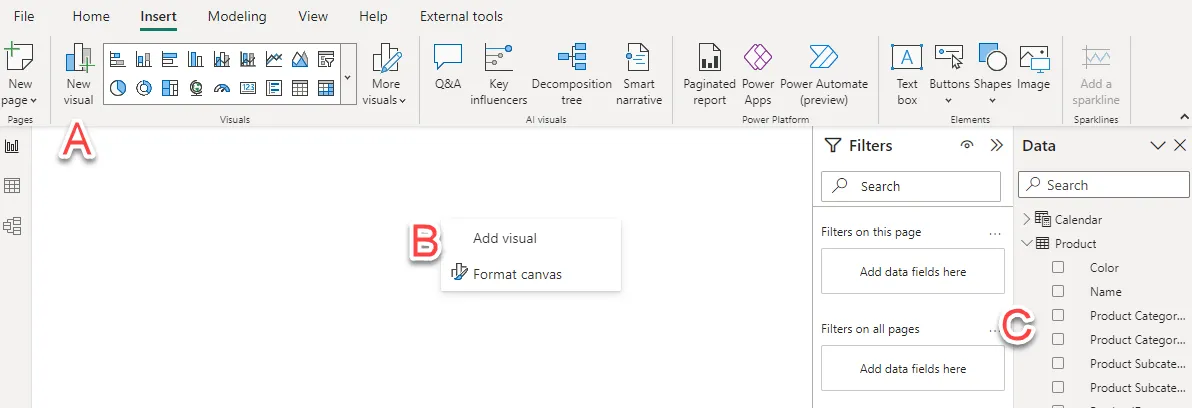Check the Color field checkbox

(x=1058, y=267)
